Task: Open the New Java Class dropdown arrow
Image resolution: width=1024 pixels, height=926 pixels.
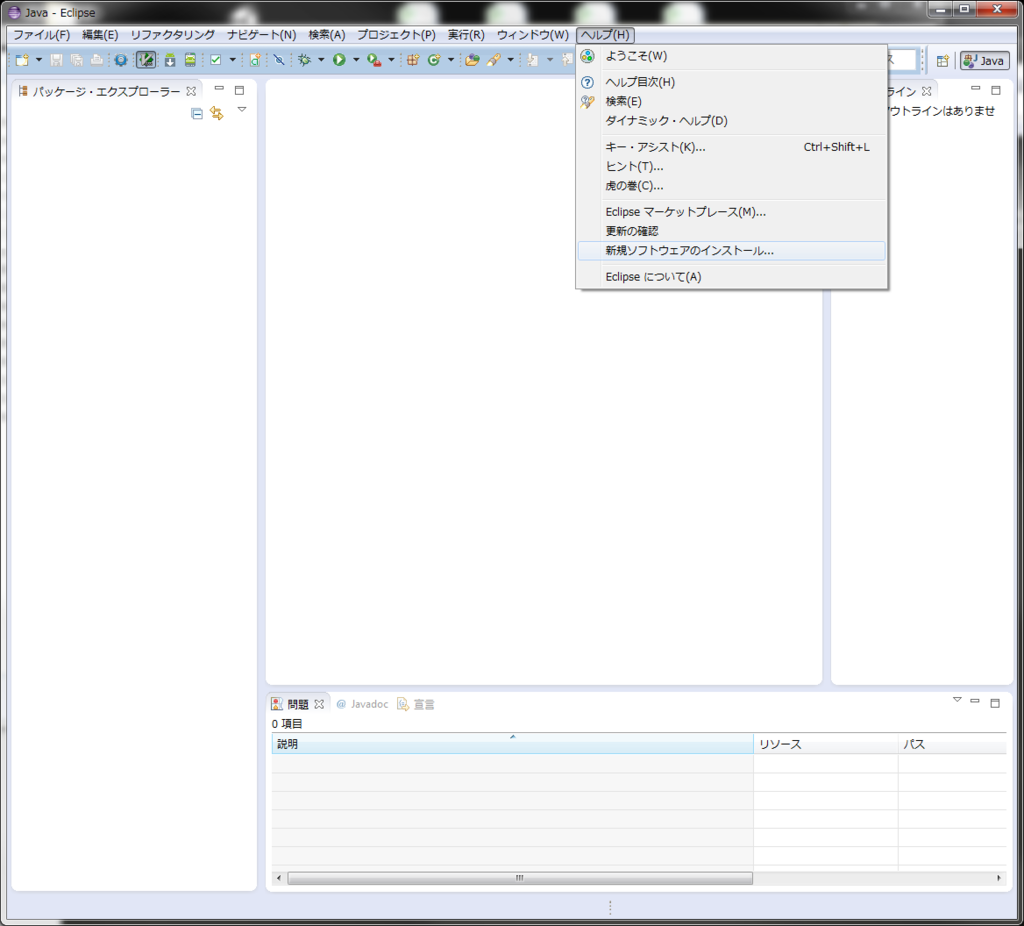Action: pos(451,60)
